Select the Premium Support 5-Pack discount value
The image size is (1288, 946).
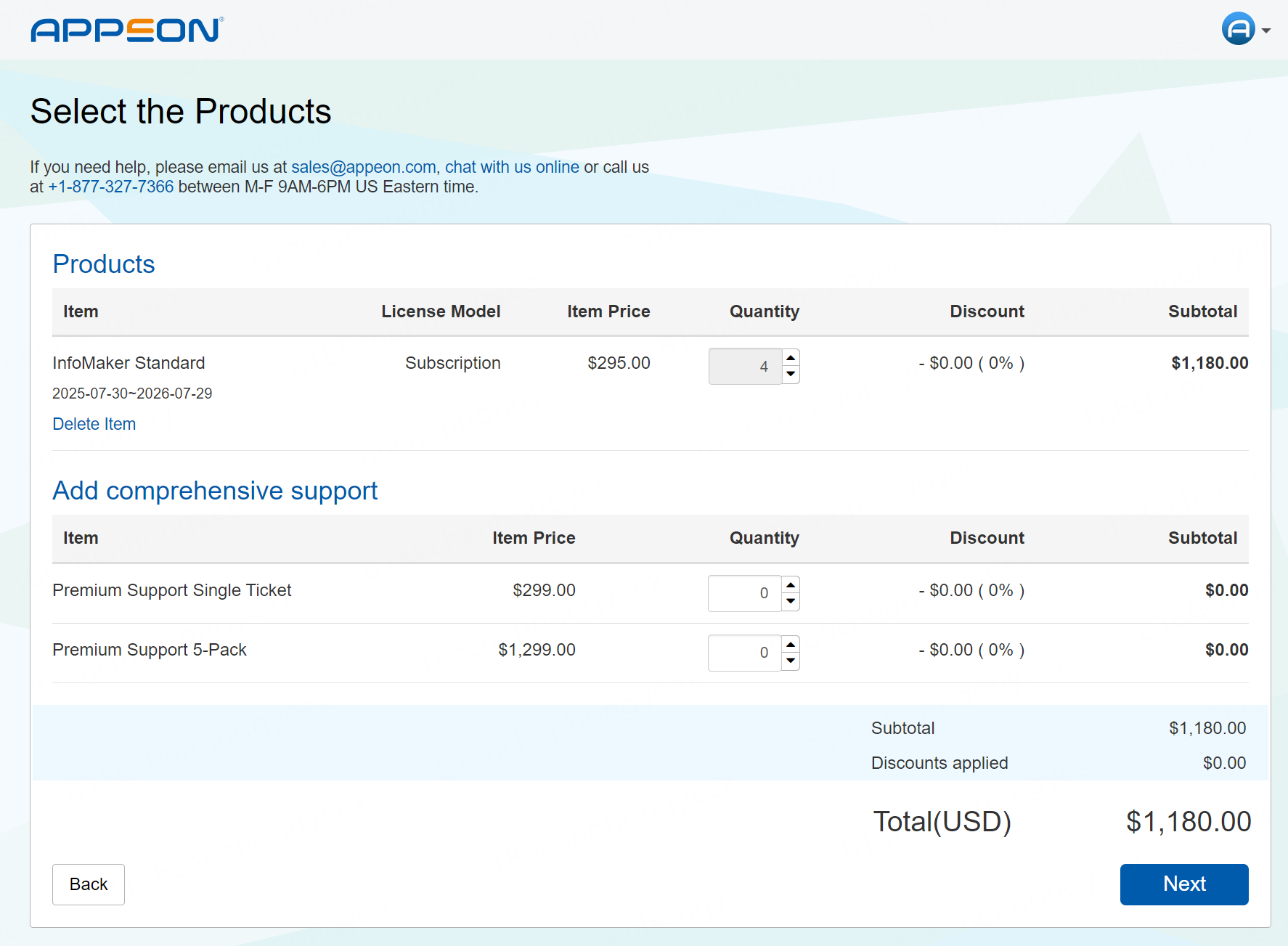(971, 650)
